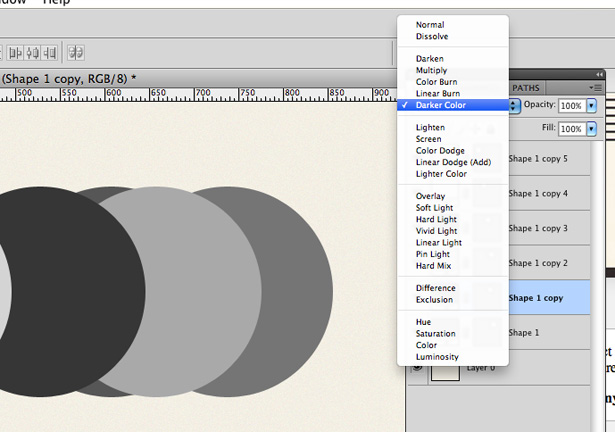Image resolution: width=615 pixels, height=432 pixels.
Task: Click the Auto-Align Layers icon
Action: tap(76, 53)
